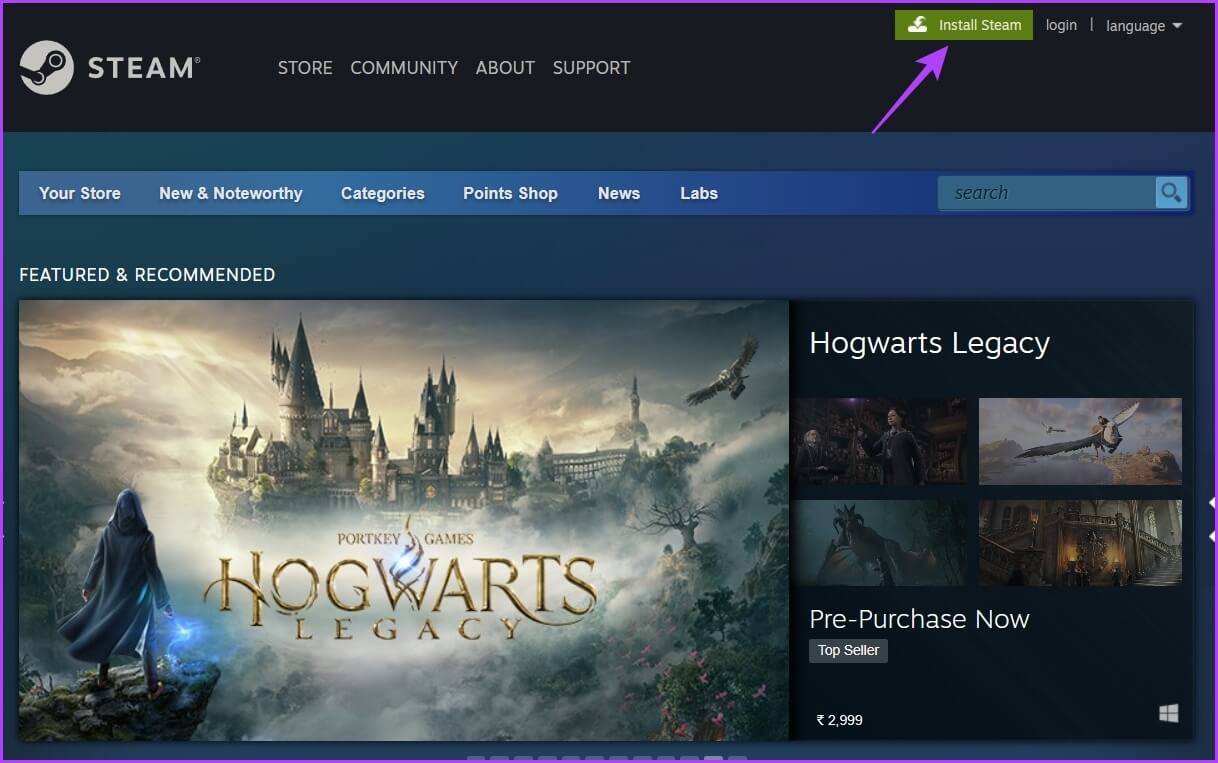Open the SUPPORT page
Screen dimensions: 1218x763
591,68
